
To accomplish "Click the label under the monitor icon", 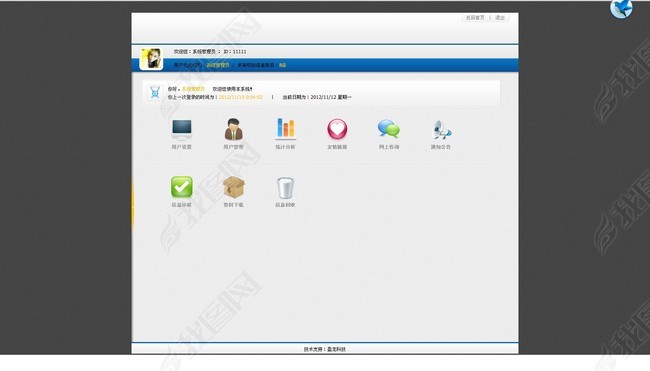I will coord(182,147).
